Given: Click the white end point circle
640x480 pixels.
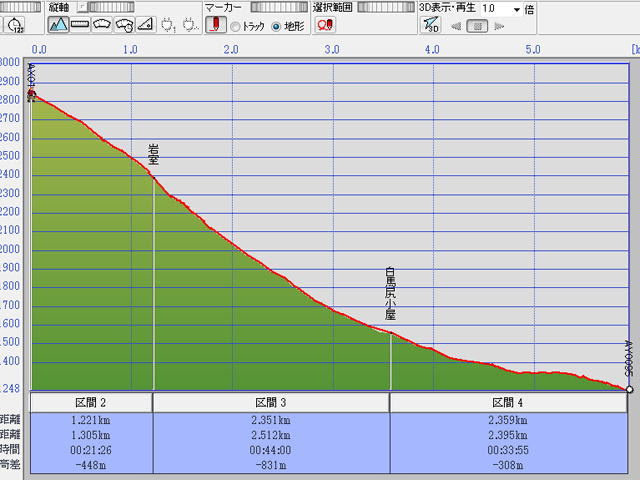Looking at the screenshot, I should (x=629, y=389).
